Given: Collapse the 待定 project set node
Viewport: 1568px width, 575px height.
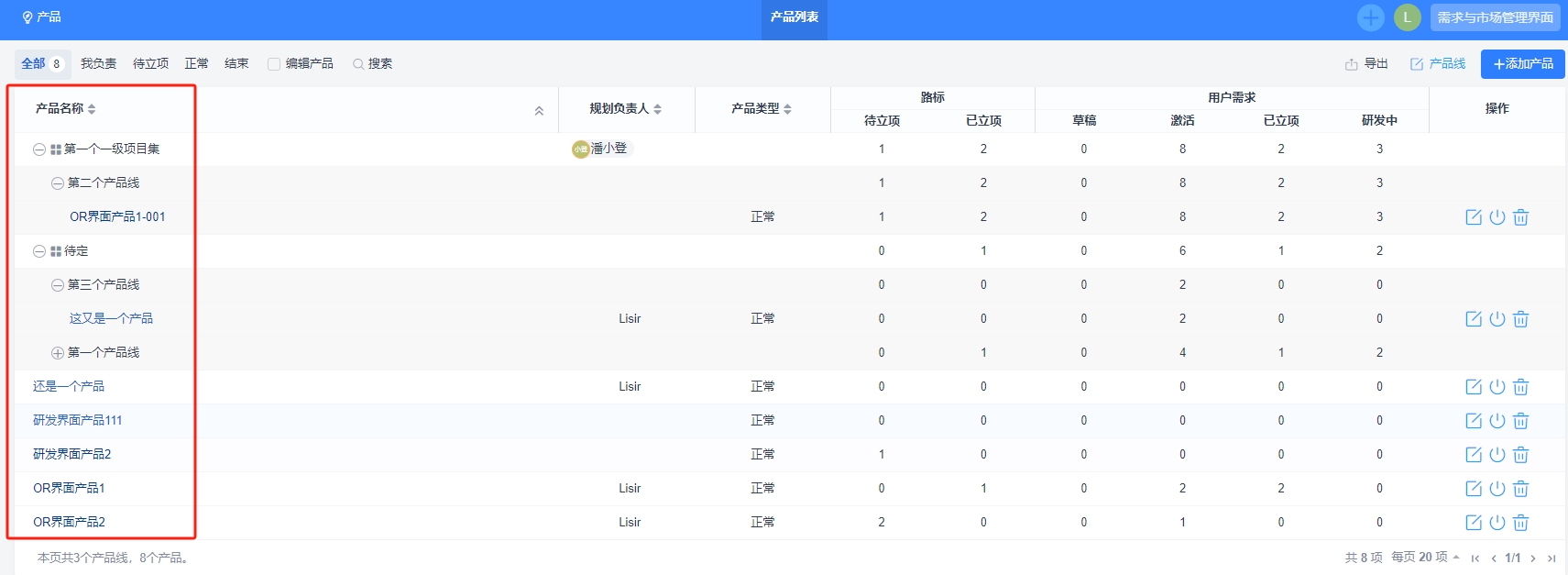Looking at the screenshot, I should pyautogui.click(x=39, y=251).
